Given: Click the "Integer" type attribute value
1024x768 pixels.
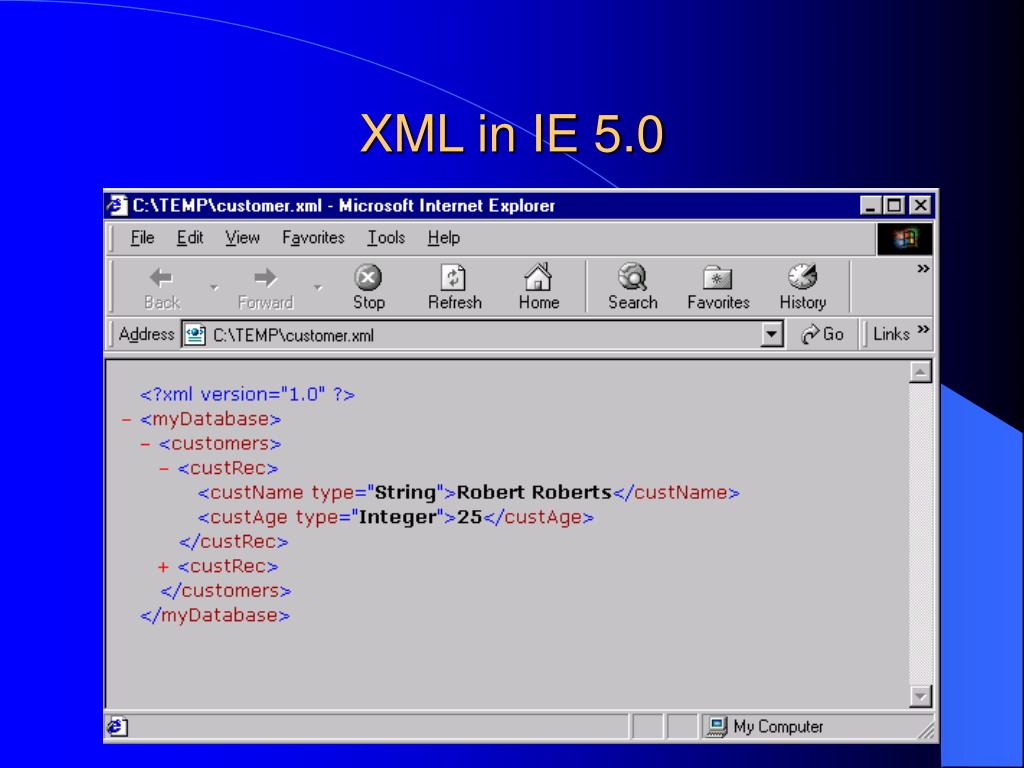Looking at the screenshot, I should tap(398, 517).
